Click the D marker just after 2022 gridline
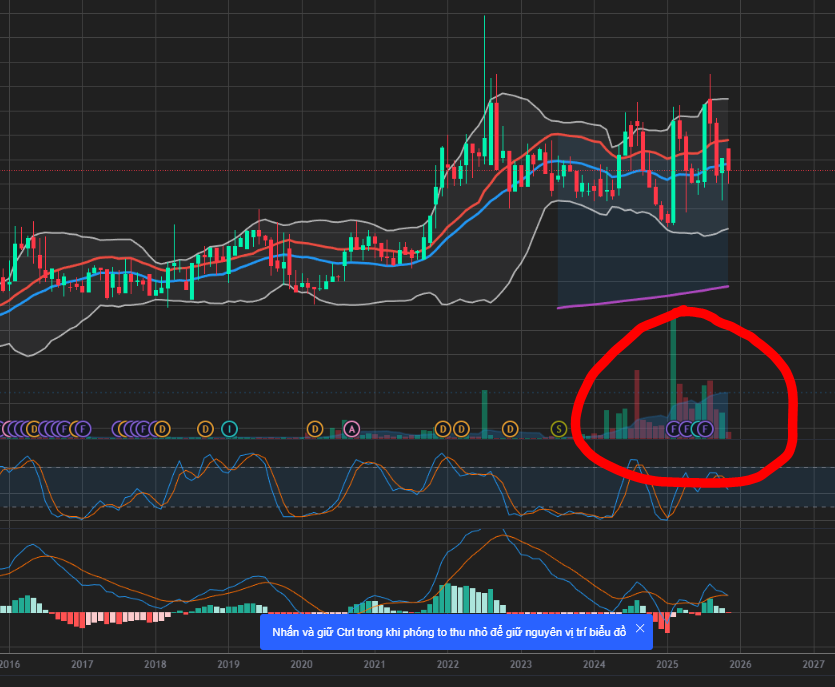This screenshot has width=835, height=687. (x=461, y=429)
